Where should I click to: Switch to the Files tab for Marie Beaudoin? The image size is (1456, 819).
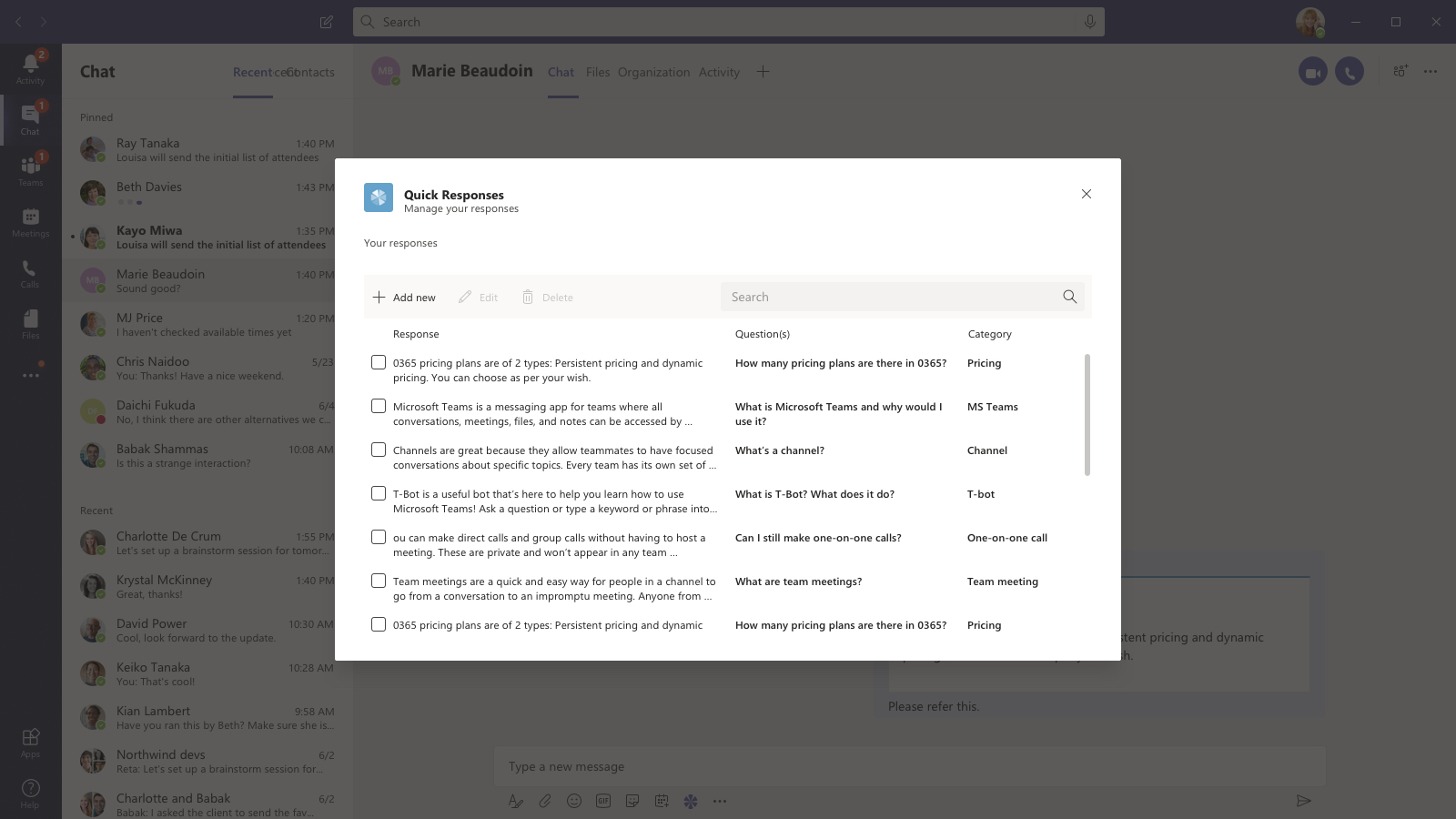point(598,72)
